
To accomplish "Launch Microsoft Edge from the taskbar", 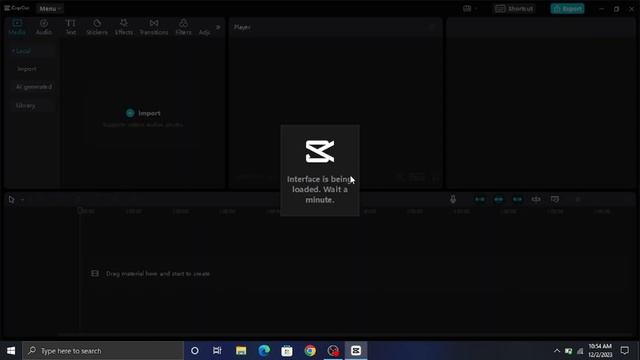I will tap(264, 351).
